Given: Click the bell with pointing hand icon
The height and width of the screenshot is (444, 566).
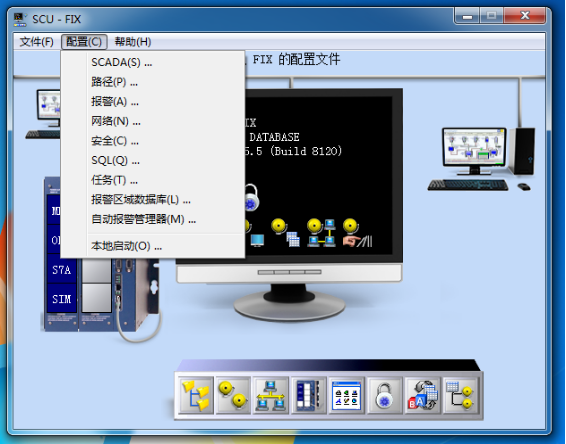Looking at the screenshot, I should (357, 232).
